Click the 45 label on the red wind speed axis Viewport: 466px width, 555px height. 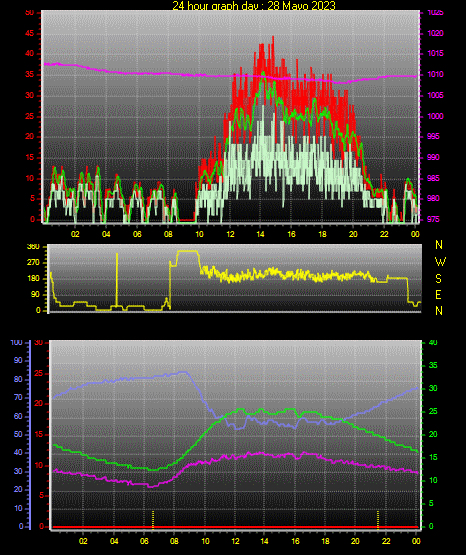[30, 34]
